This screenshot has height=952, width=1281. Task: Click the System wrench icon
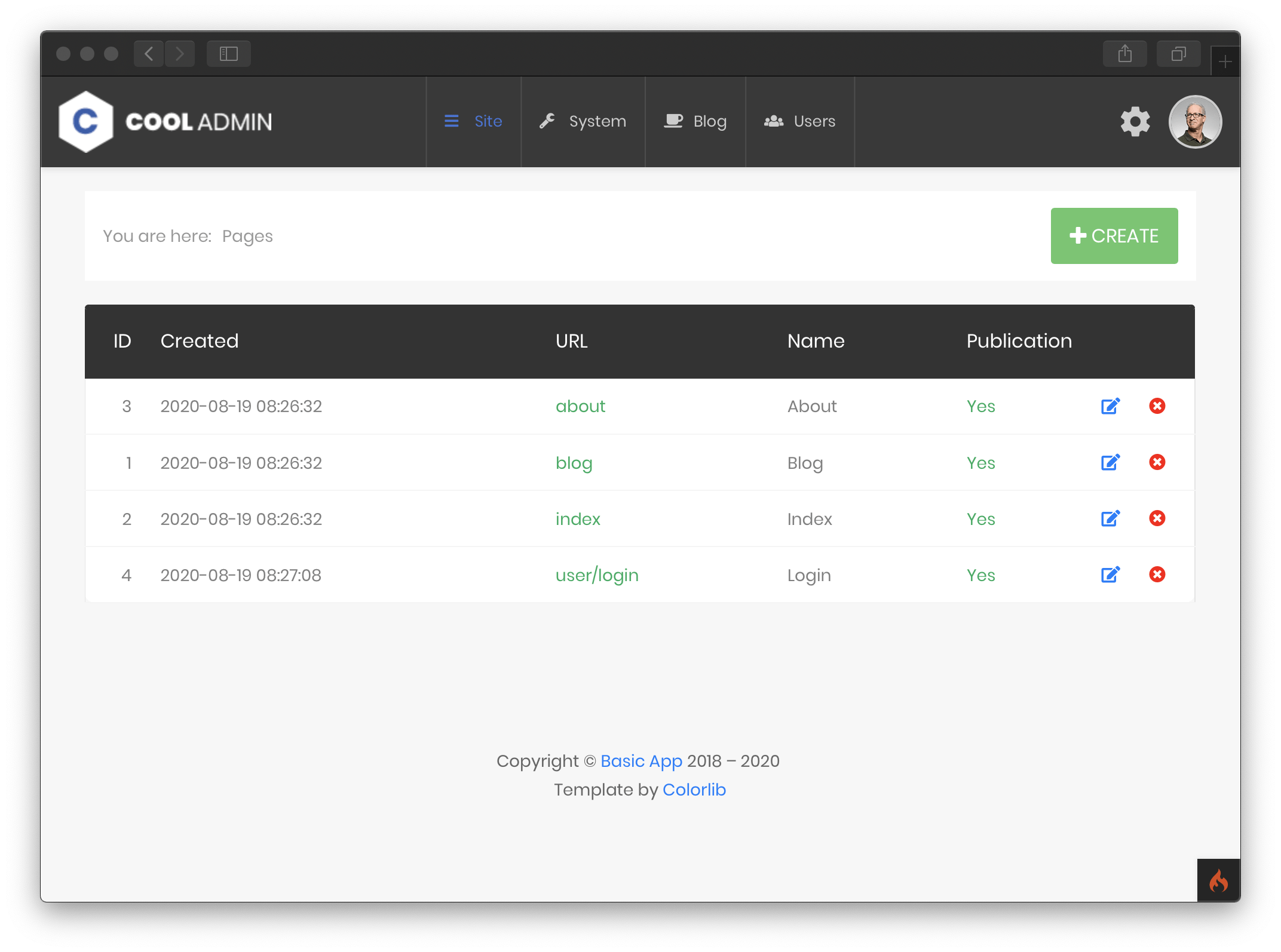tap(547, 121)
